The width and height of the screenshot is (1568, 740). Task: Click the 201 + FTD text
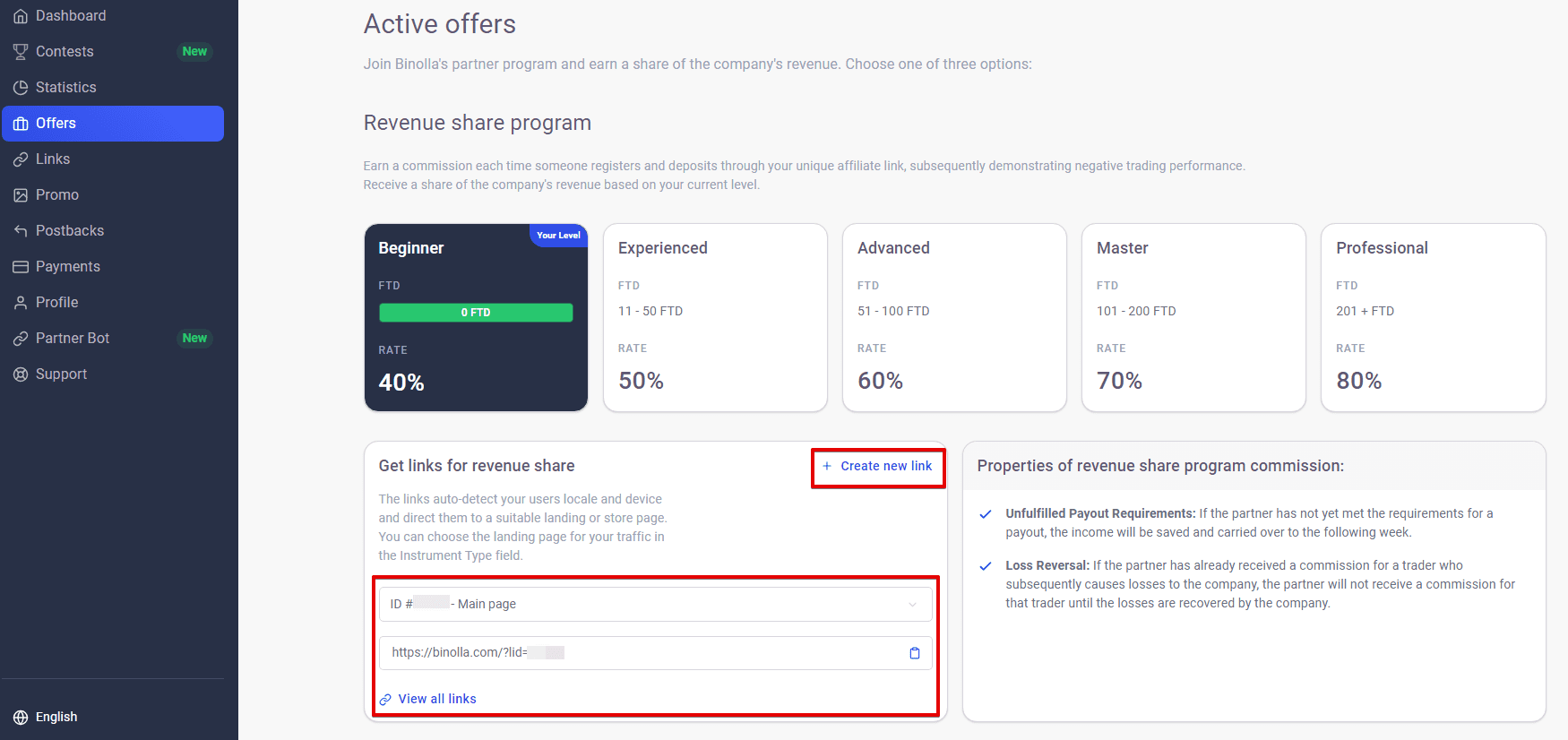tap(1365, 312)
